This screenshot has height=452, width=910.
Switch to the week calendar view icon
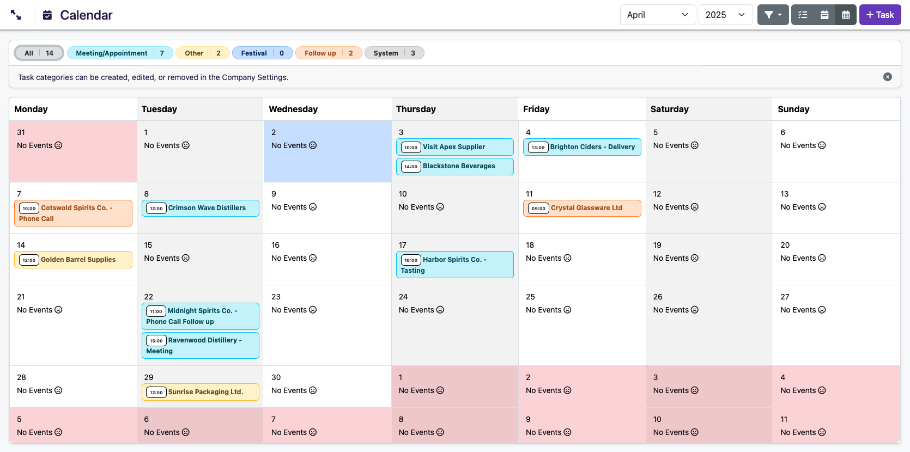[824, 15]
